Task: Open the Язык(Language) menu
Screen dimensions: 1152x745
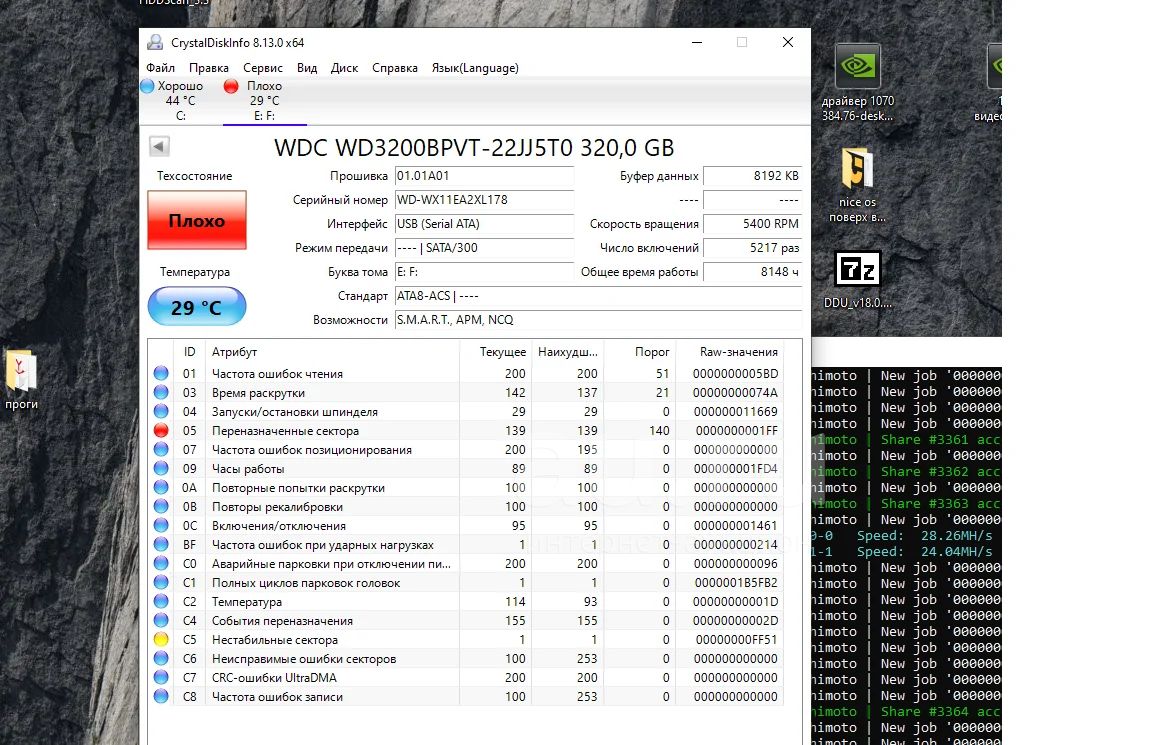Action: [475, 68]
